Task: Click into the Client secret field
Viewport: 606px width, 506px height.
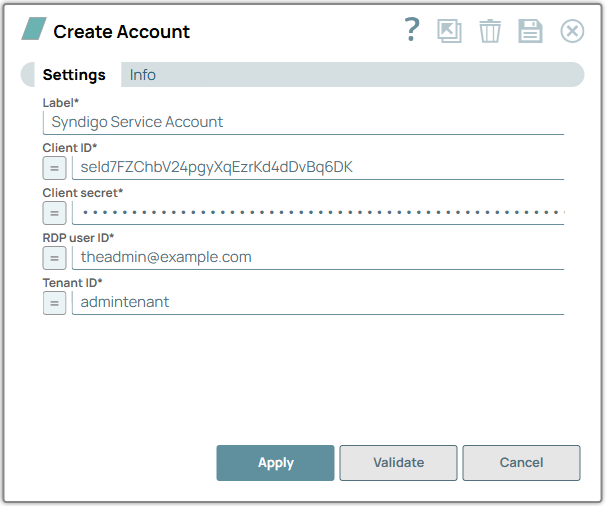Action: (x=318, y=212)
